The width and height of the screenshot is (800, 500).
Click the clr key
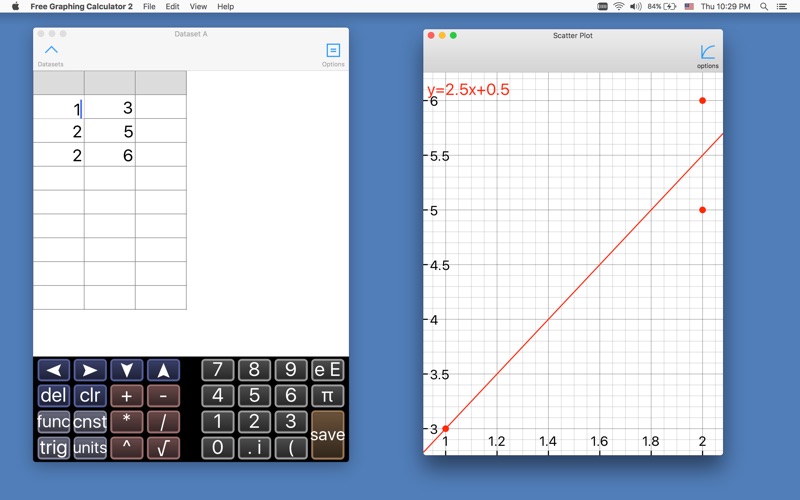(x=90, y=395)
